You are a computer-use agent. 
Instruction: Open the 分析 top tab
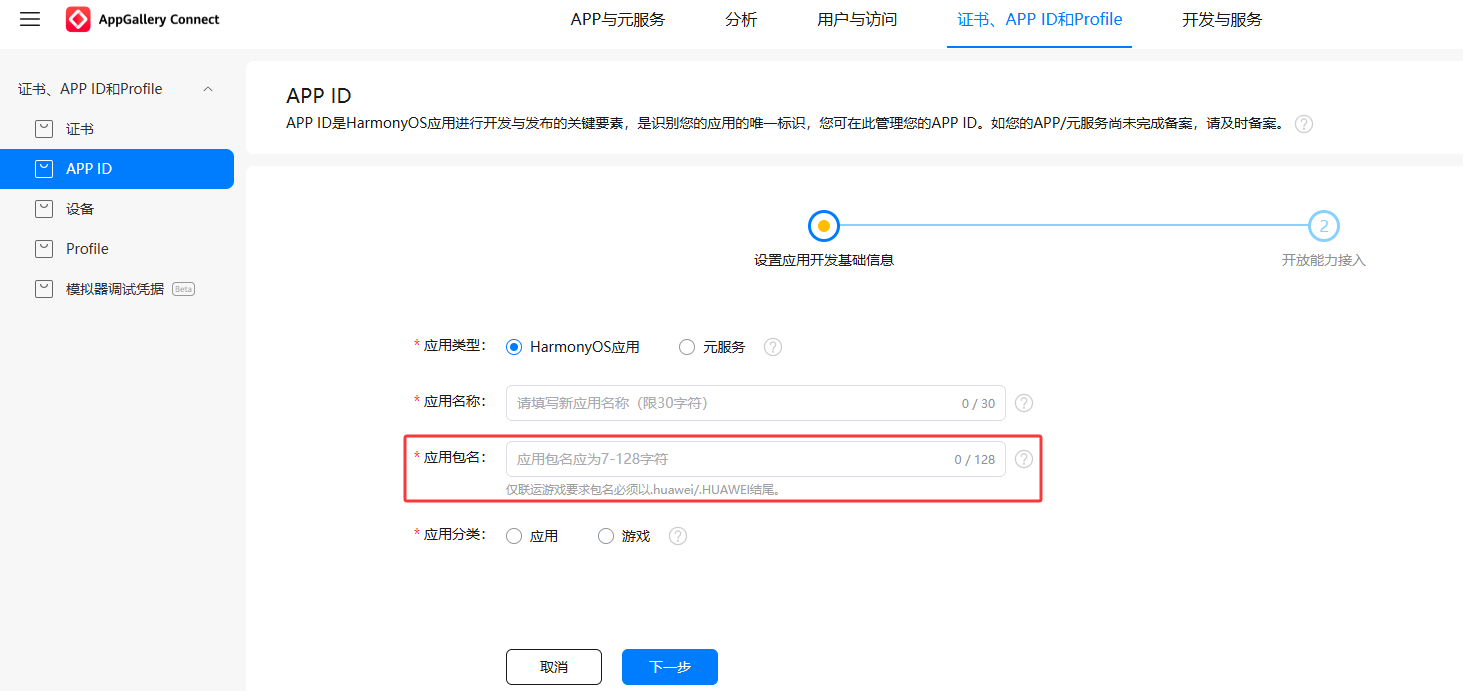click(741, 20)
